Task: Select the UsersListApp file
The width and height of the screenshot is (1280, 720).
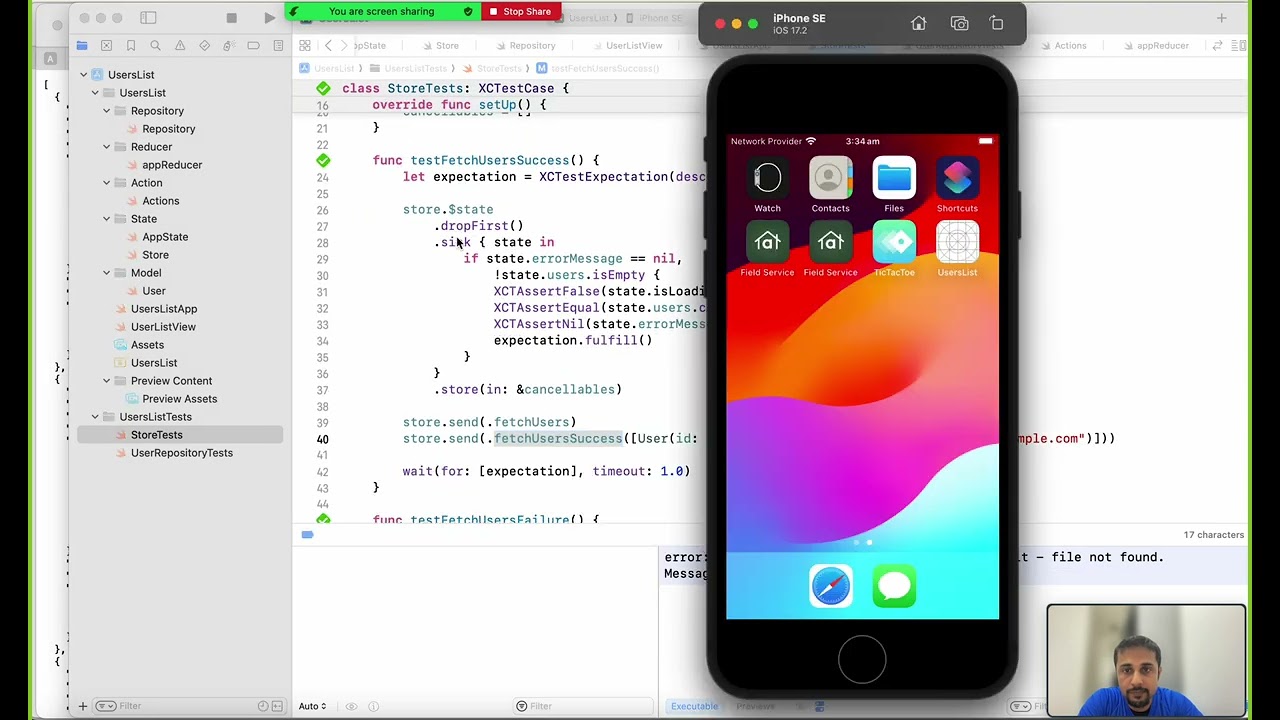Action: pyautogui.click(x=164, y=309)
